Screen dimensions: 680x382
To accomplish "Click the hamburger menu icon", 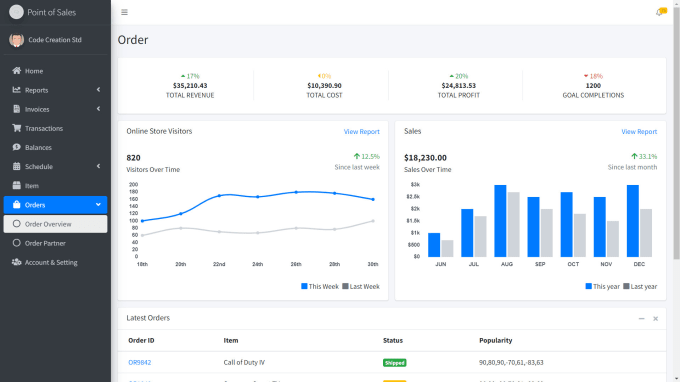I will [x=124, y=12].
